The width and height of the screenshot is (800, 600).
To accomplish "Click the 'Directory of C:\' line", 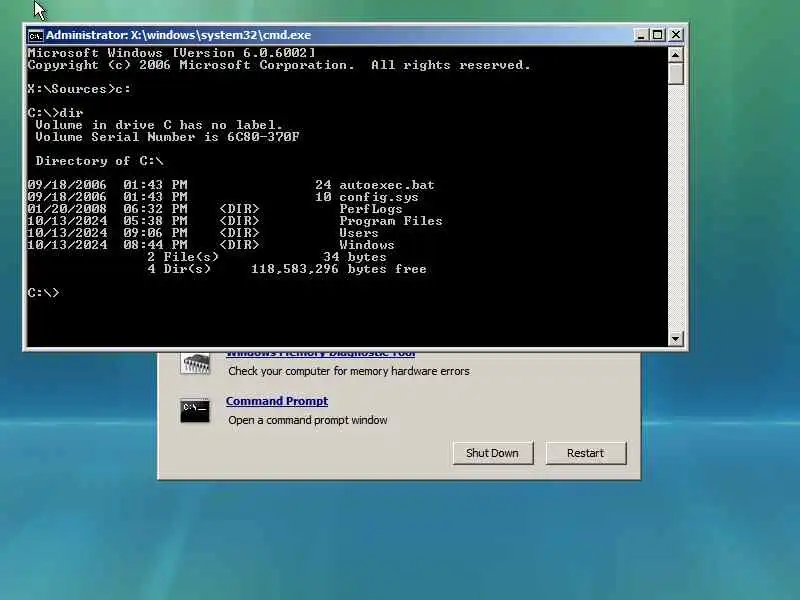I will point(99,161).
